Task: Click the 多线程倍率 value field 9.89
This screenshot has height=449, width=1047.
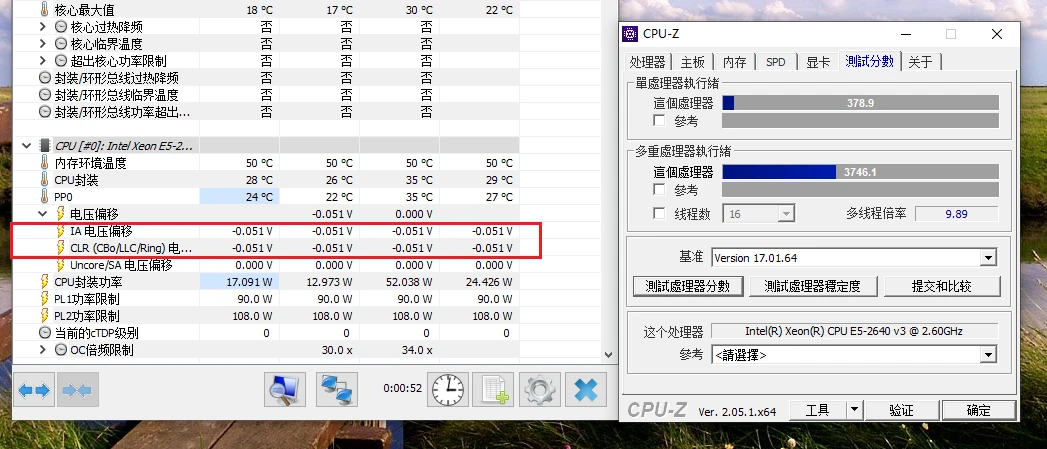Action: tap(956, 214)
